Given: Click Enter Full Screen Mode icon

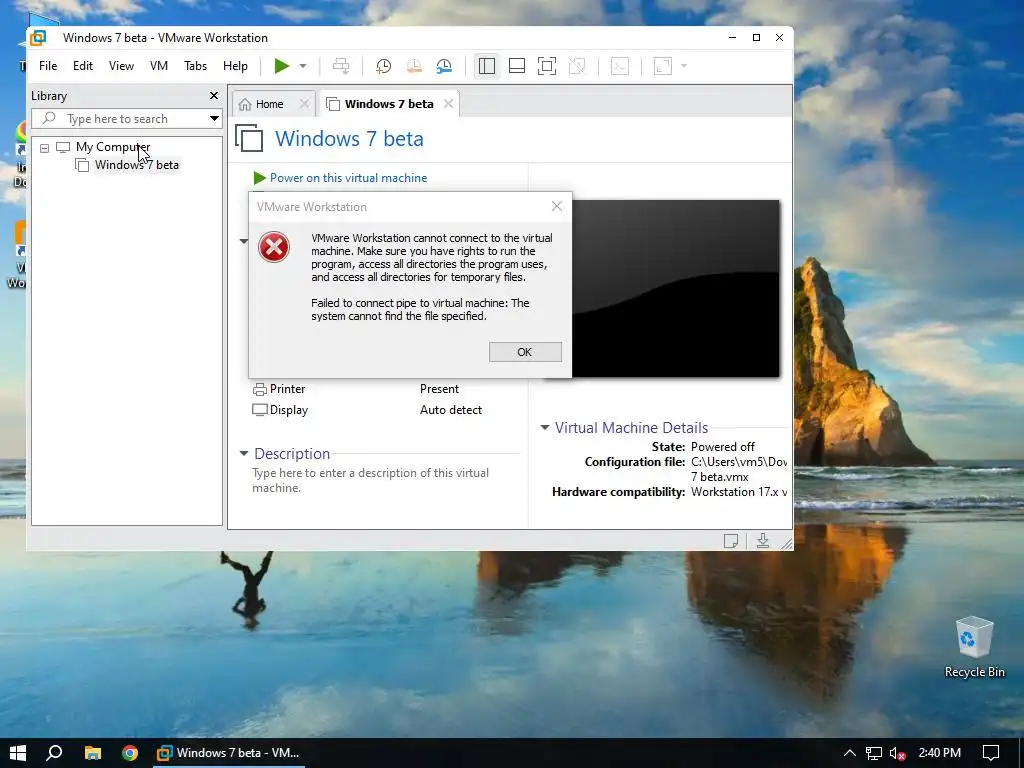Looking at the screenshot, I should click(x=547, y=66).
